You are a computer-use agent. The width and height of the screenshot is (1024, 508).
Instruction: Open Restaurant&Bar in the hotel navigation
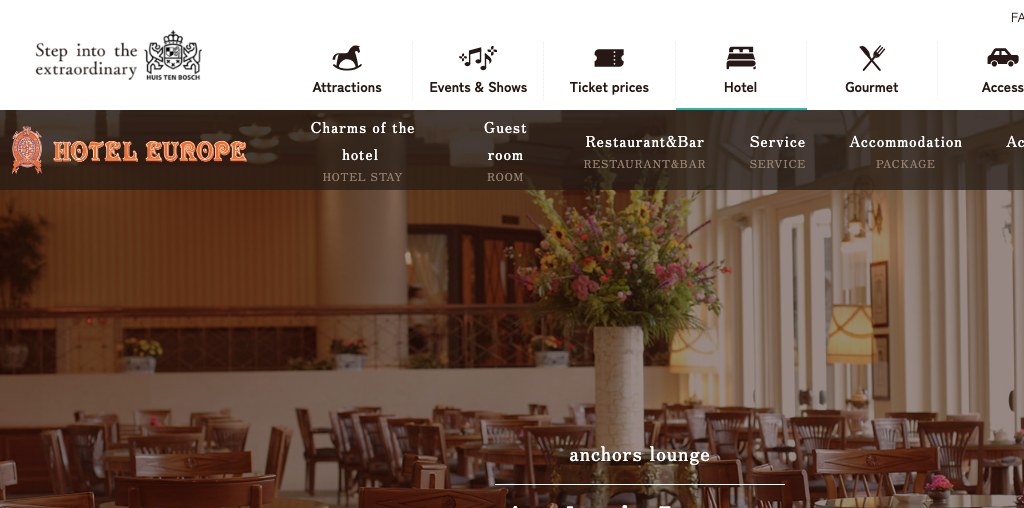point(645,151)
